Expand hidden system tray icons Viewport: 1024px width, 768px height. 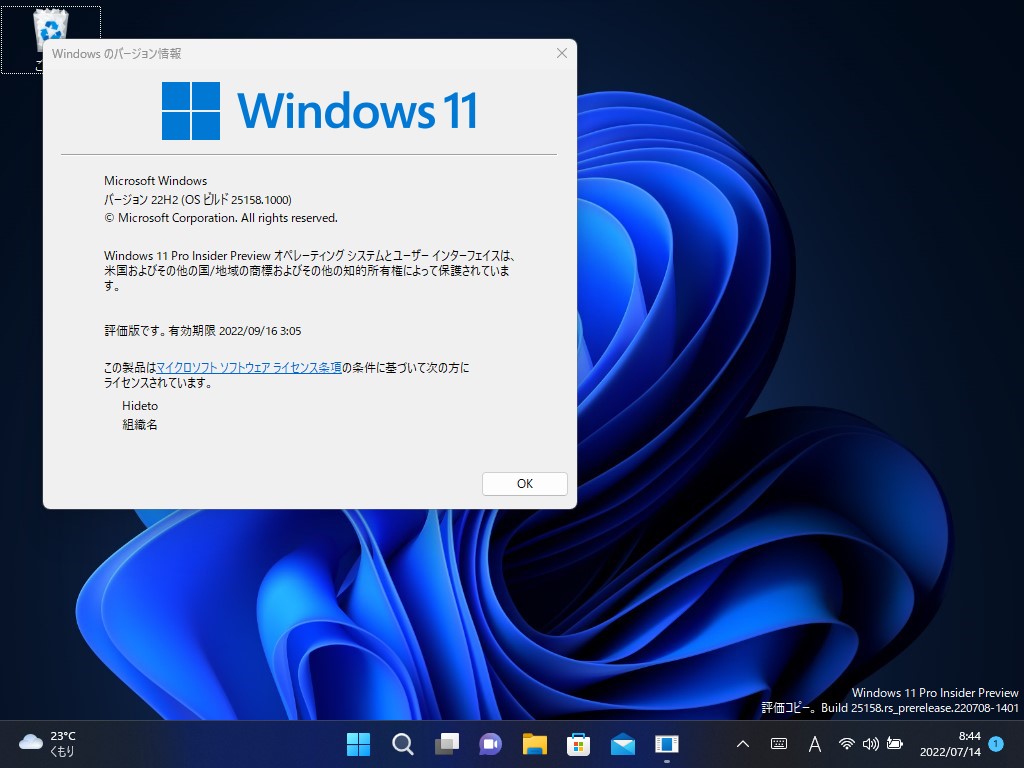742,744
